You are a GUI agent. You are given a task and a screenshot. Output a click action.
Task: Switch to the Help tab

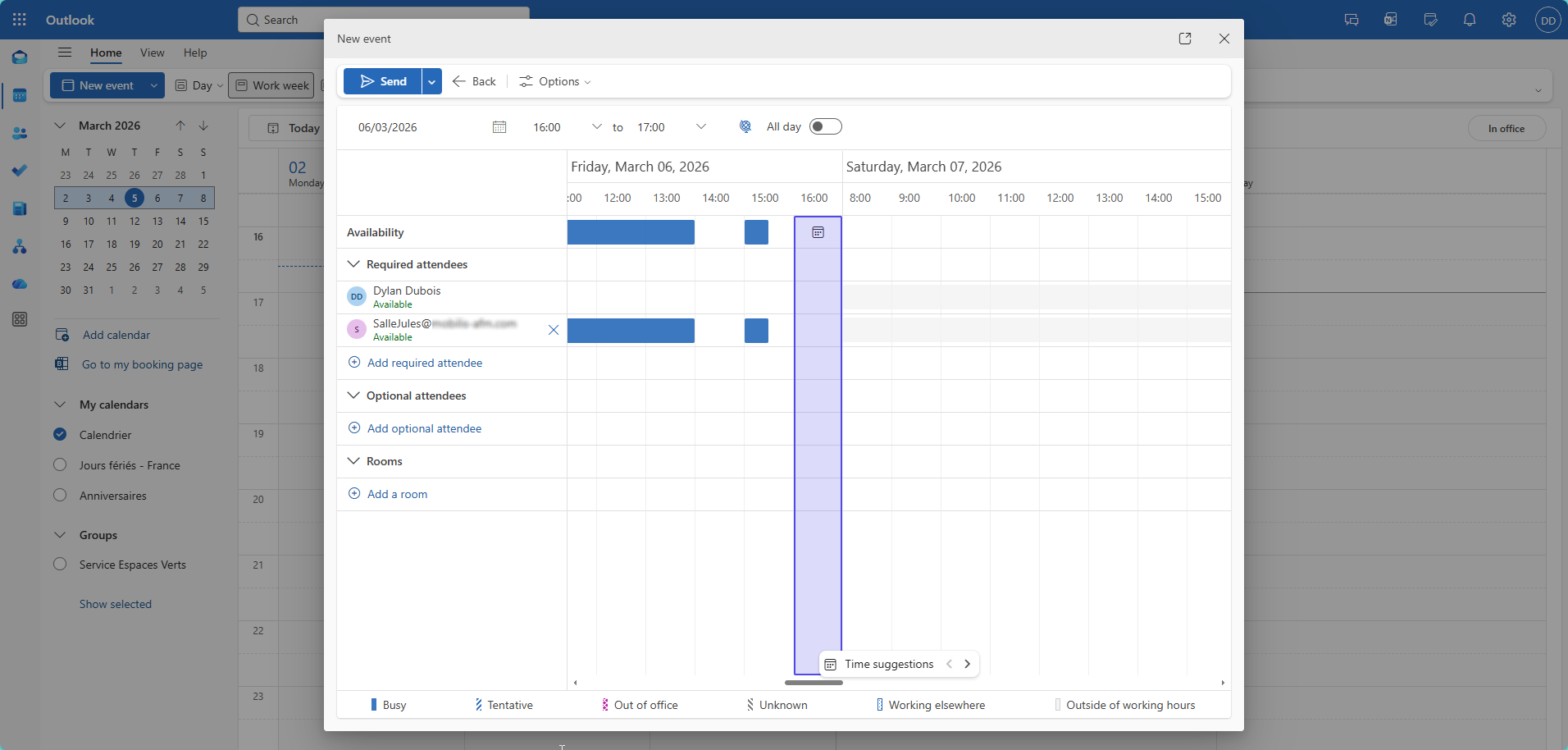[x=195, y=53]
